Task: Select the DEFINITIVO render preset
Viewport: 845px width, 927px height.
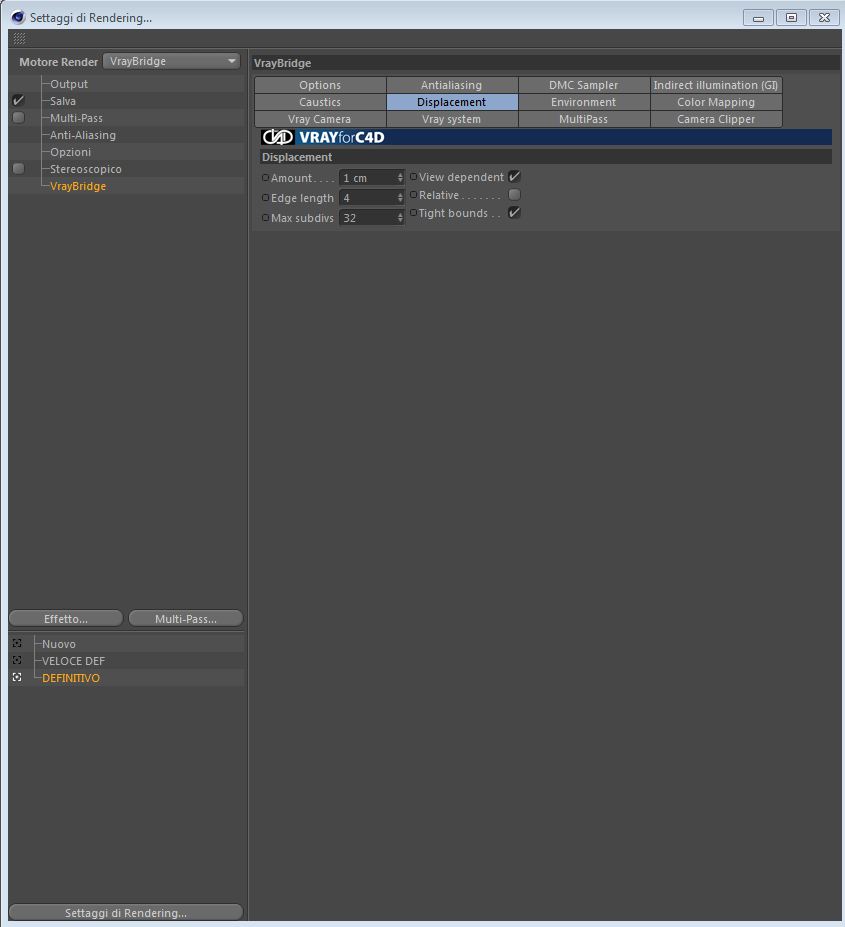Action: pos(71,678)
